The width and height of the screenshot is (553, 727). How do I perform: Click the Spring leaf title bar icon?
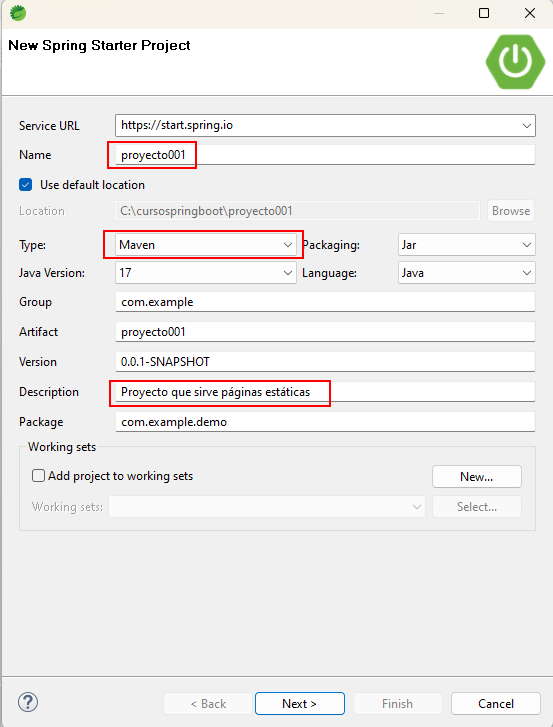click(x=18, y=13)
